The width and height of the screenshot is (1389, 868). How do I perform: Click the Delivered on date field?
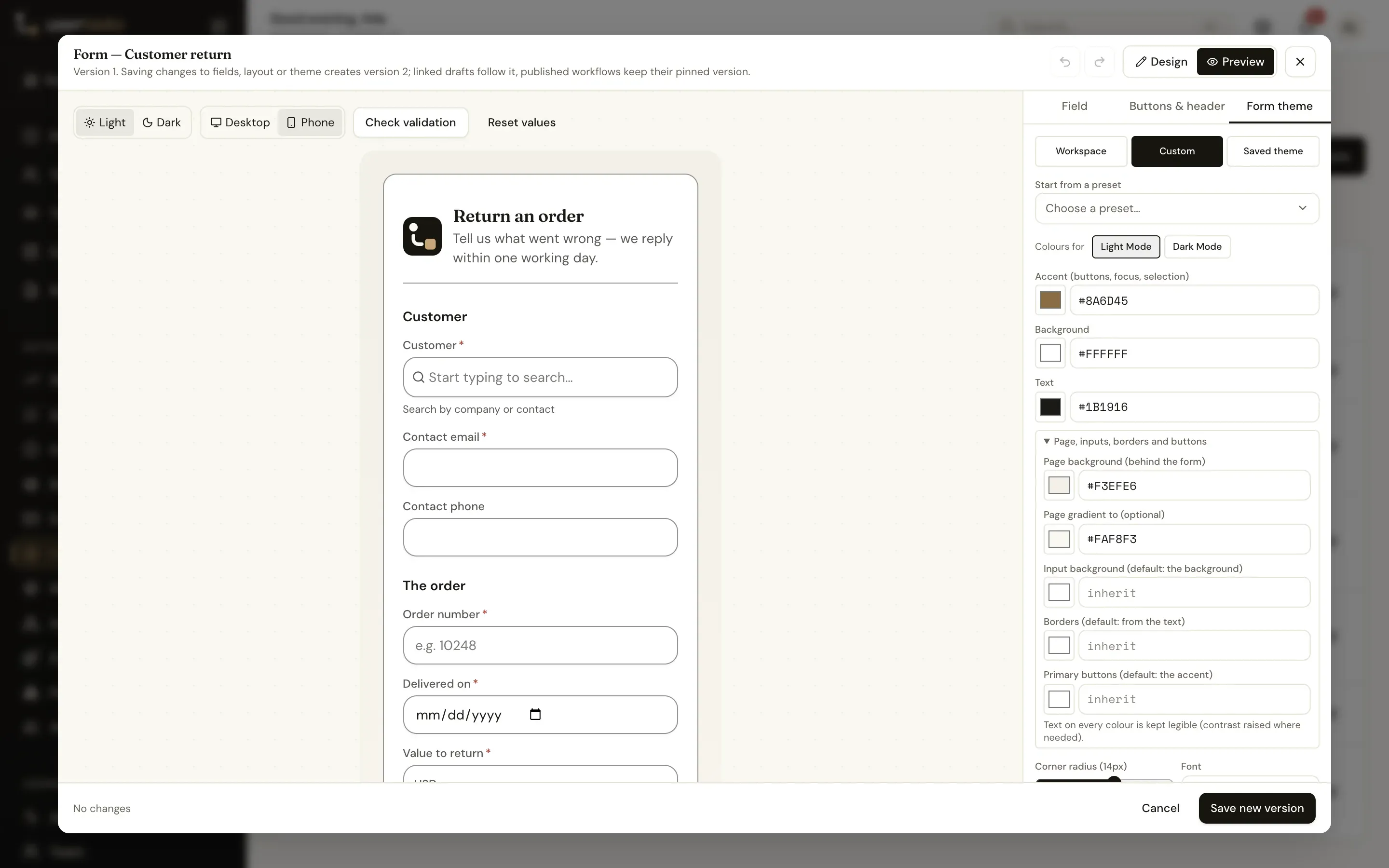(x=540, y=715)
